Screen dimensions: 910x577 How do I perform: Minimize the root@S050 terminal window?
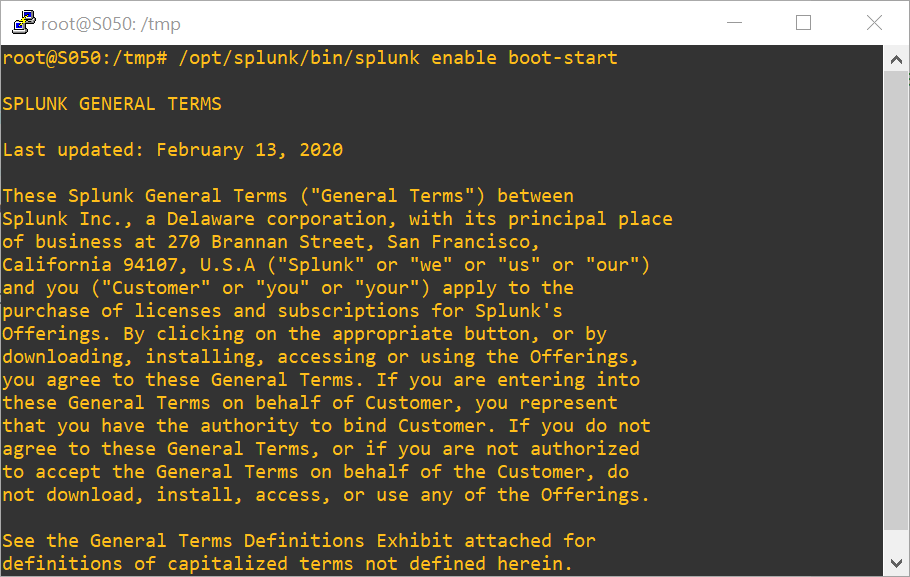(x=735, y=23)
